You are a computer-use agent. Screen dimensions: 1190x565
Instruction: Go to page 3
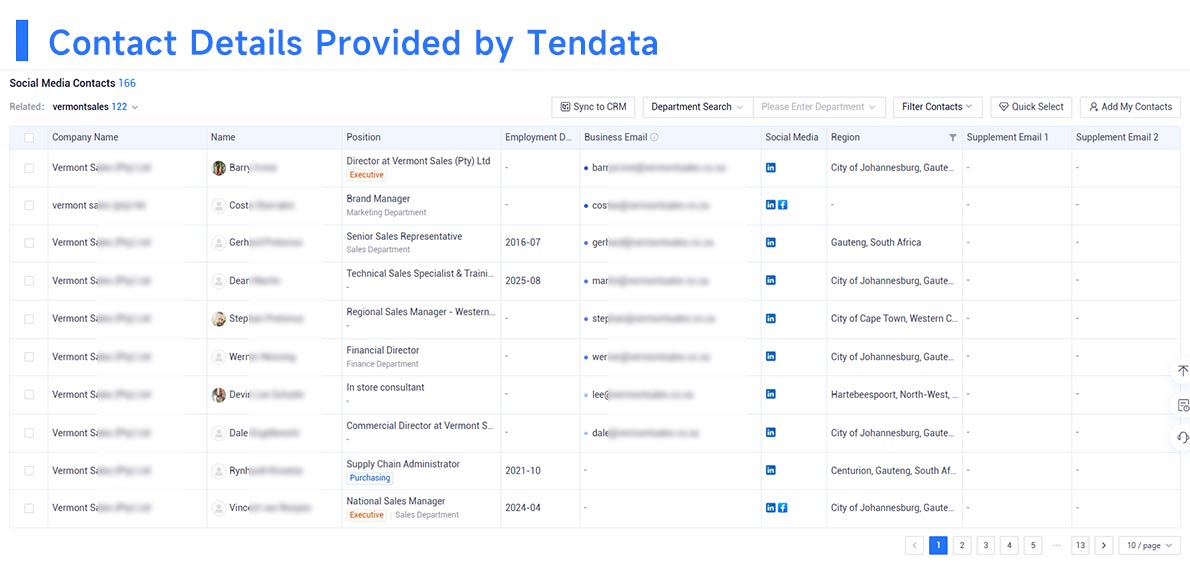985,545
